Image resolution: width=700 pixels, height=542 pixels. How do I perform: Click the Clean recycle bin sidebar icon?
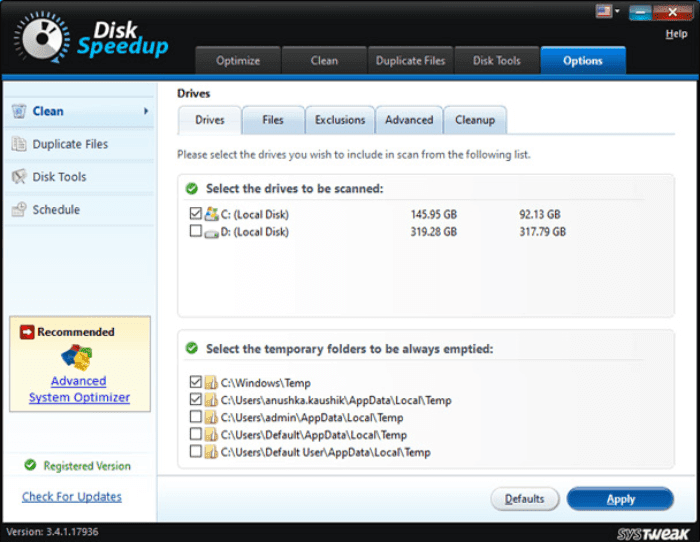coord(19,111)
